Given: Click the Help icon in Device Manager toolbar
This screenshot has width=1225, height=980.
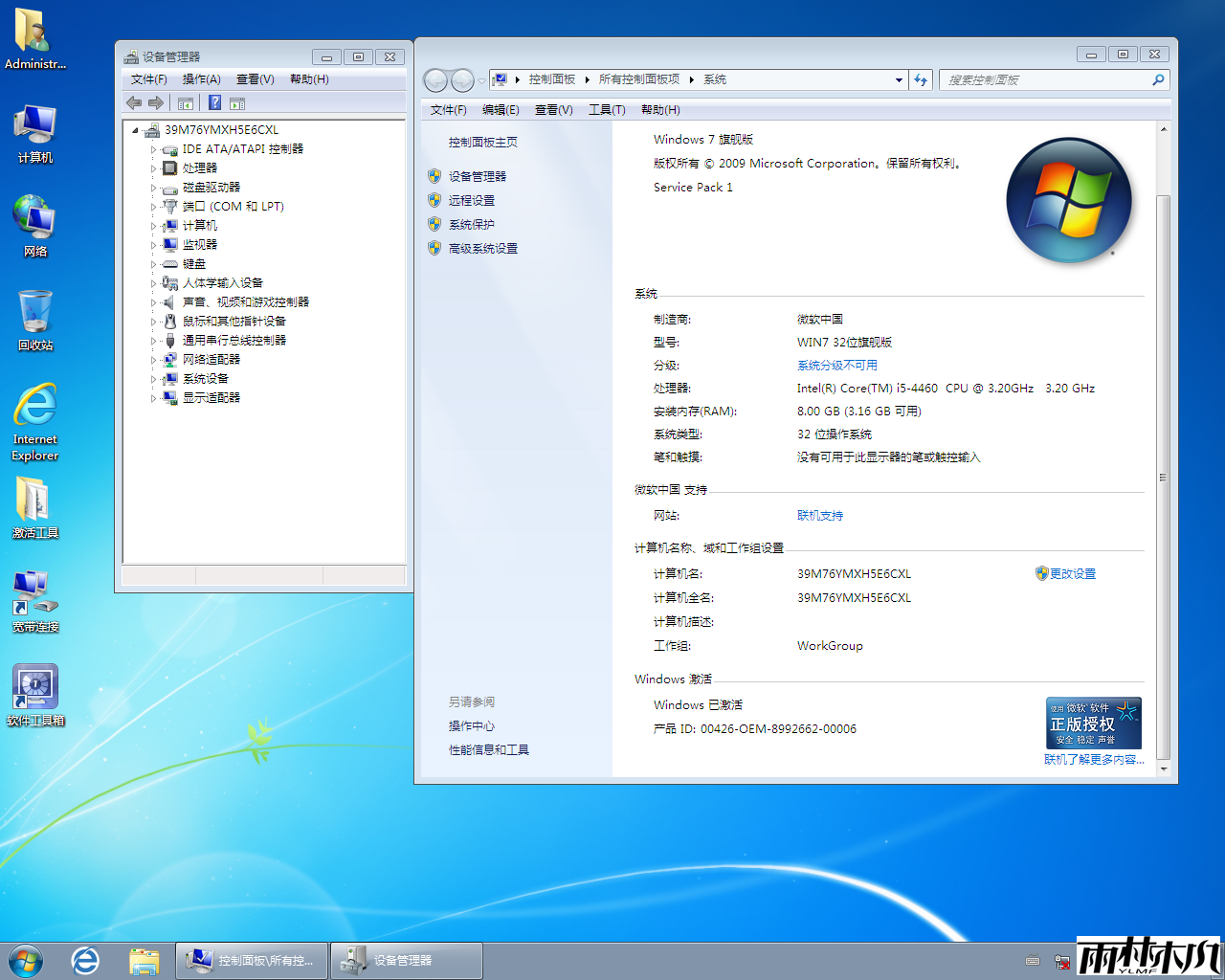Looking at the screenshot, I should coord(215,103).
